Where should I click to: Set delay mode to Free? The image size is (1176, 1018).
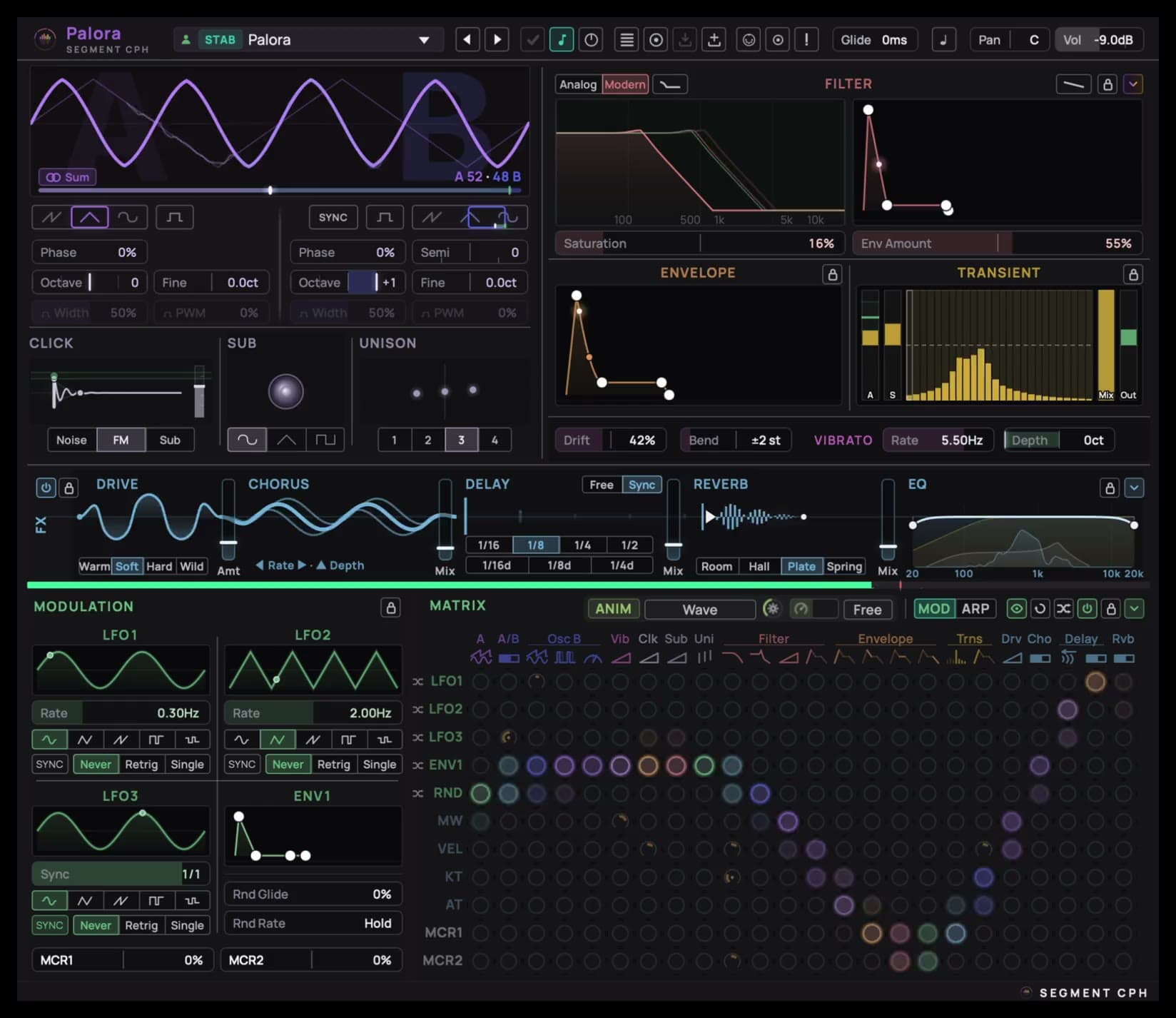[602, 485]
